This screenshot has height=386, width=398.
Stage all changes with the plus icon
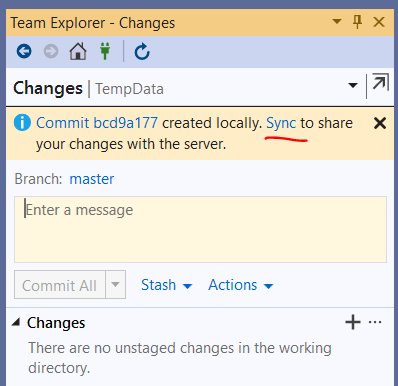353,322
